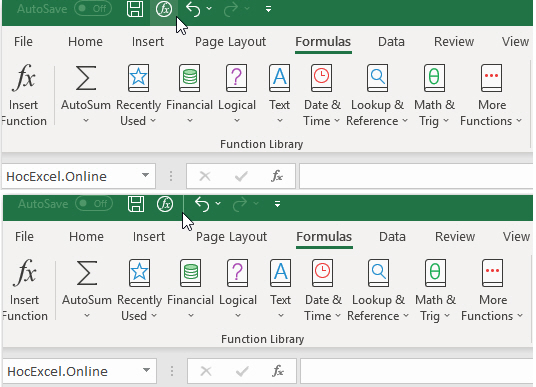Switch to Data tab in top window
The image size is (536, 387).
point(391,42)
